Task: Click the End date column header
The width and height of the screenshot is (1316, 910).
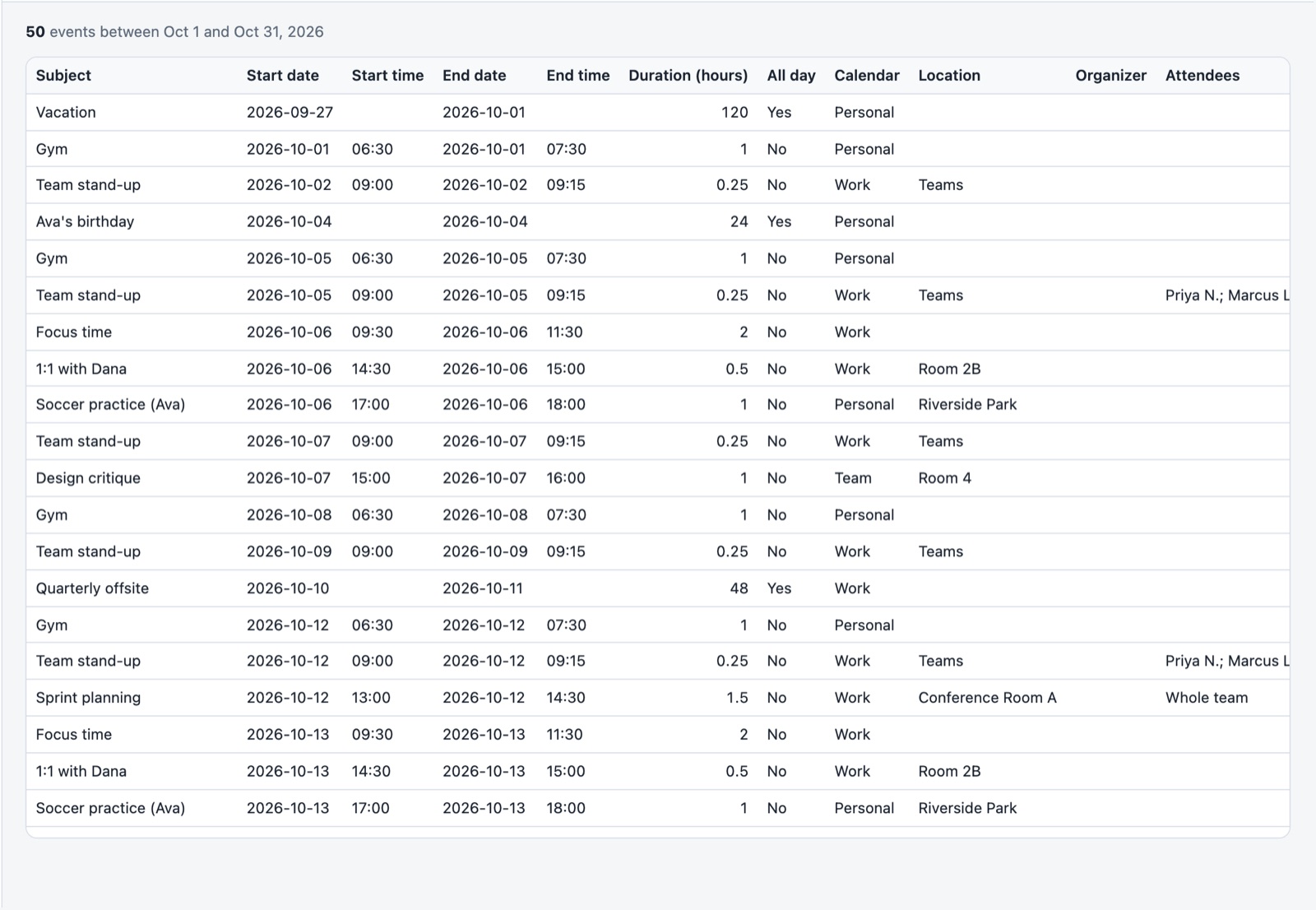Action: point(474,76)
